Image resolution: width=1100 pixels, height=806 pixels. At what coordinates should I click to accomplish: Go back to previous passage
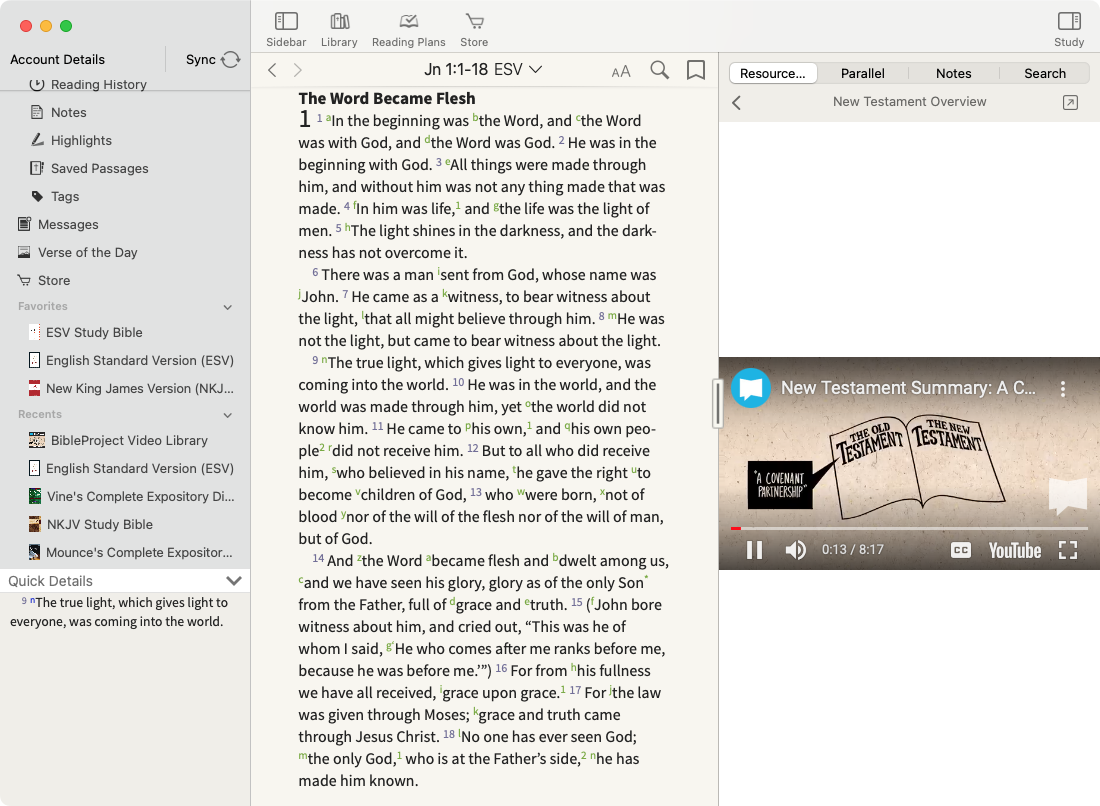click(x=273, y=70)
